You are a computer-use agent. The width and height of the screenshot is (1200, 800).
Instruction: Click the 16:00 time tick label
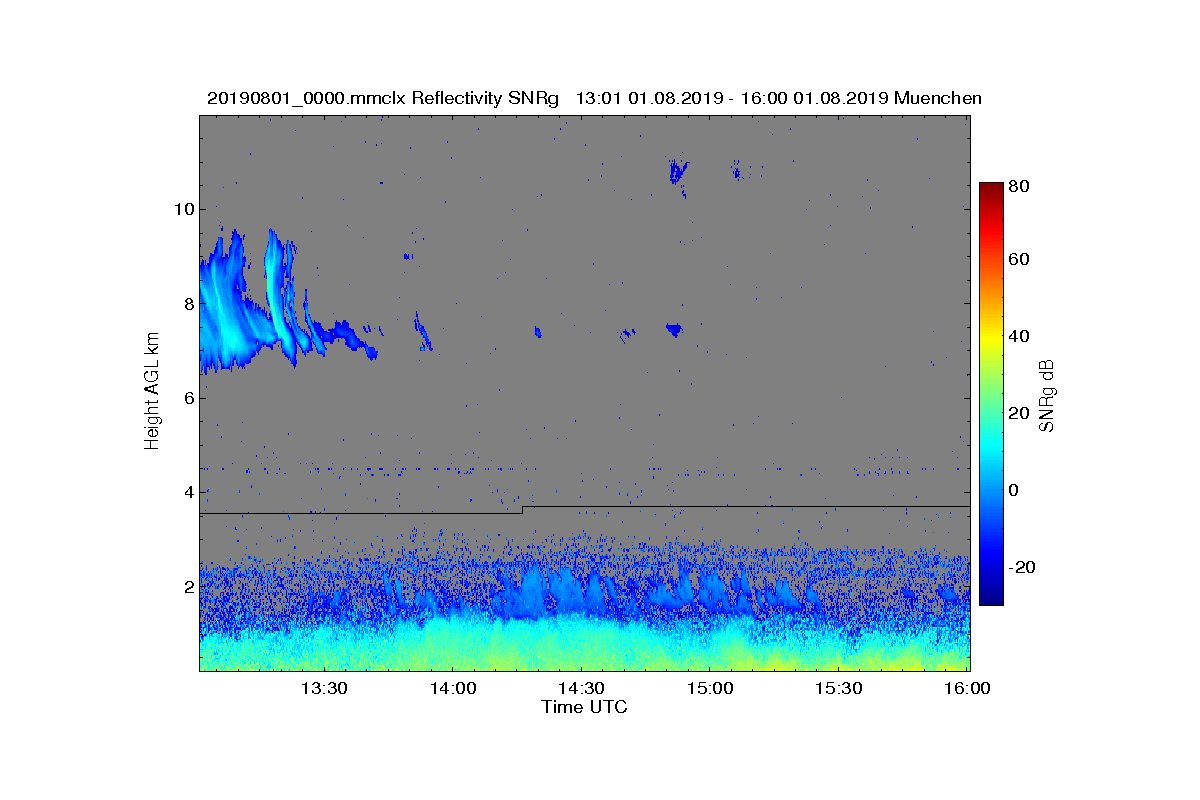click(x=967, y=688)
